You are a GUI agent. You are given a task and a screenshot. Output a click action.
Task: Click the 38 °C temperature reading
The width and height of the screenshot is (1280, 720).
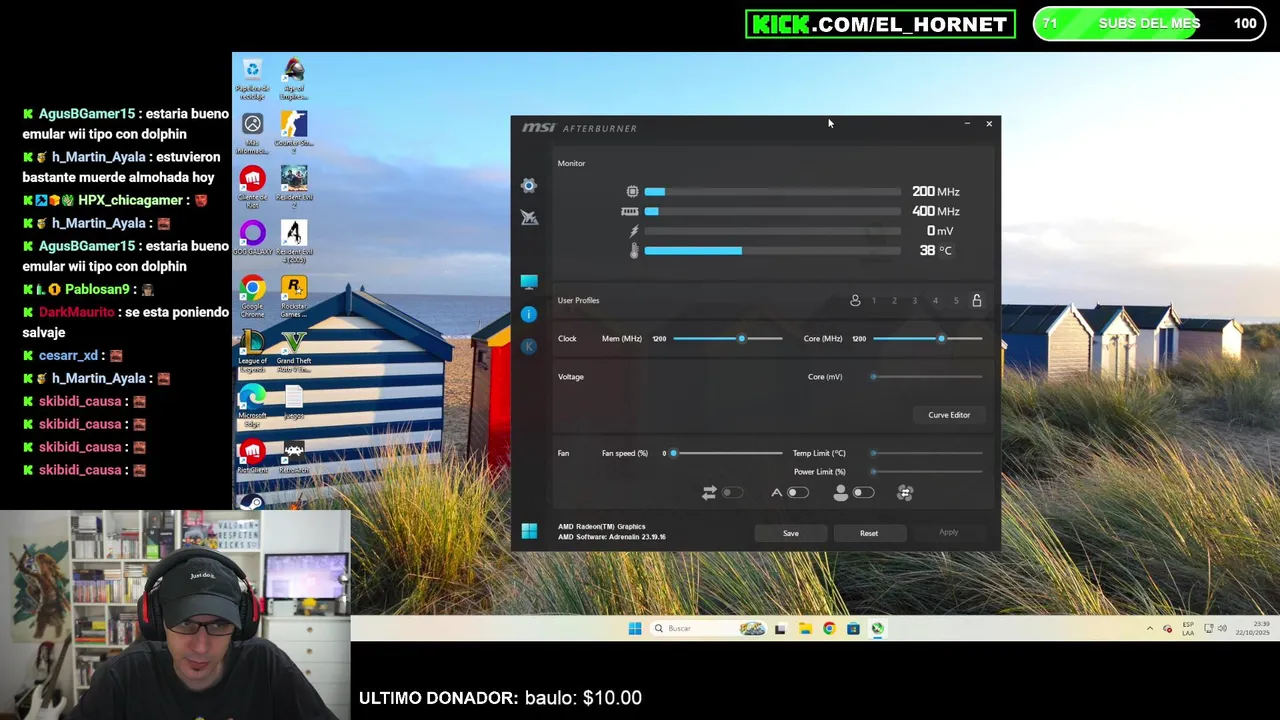point(936,251)
